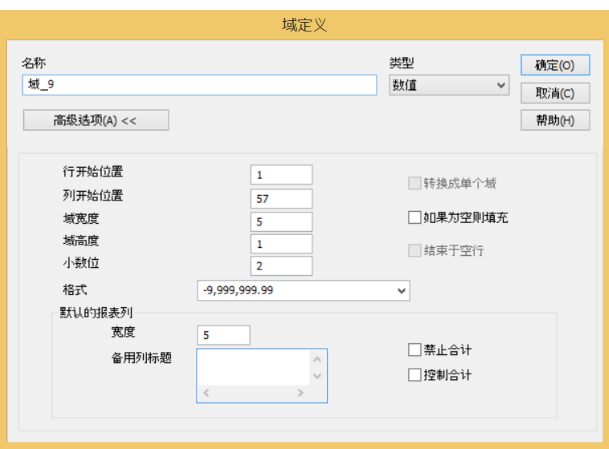Toggle the 控制合计 checkbox
The image size is (609, 449).
415,375
